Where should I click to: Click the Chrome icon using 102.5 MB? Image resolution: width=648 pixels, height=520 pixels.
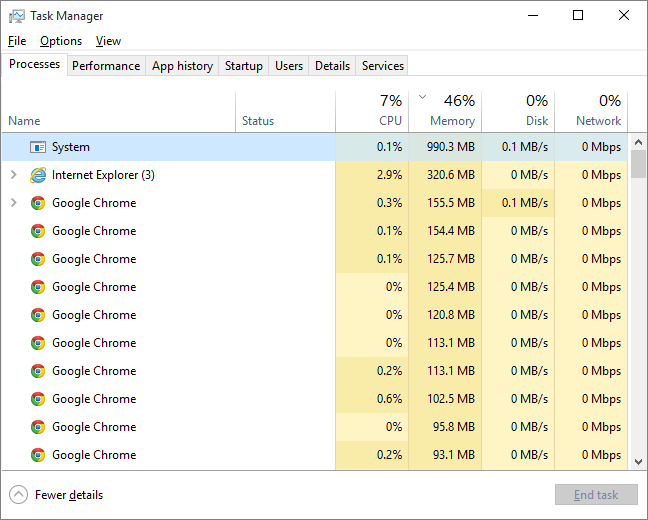pos(38,399)
